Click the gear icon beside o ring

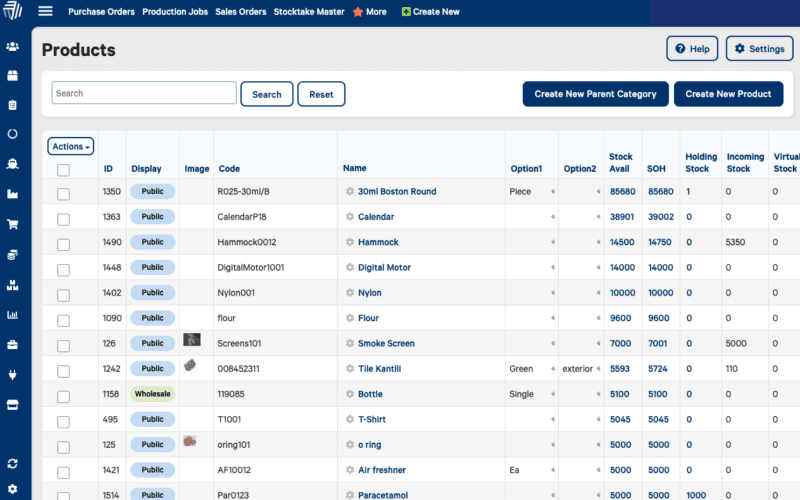click(350, 444)
